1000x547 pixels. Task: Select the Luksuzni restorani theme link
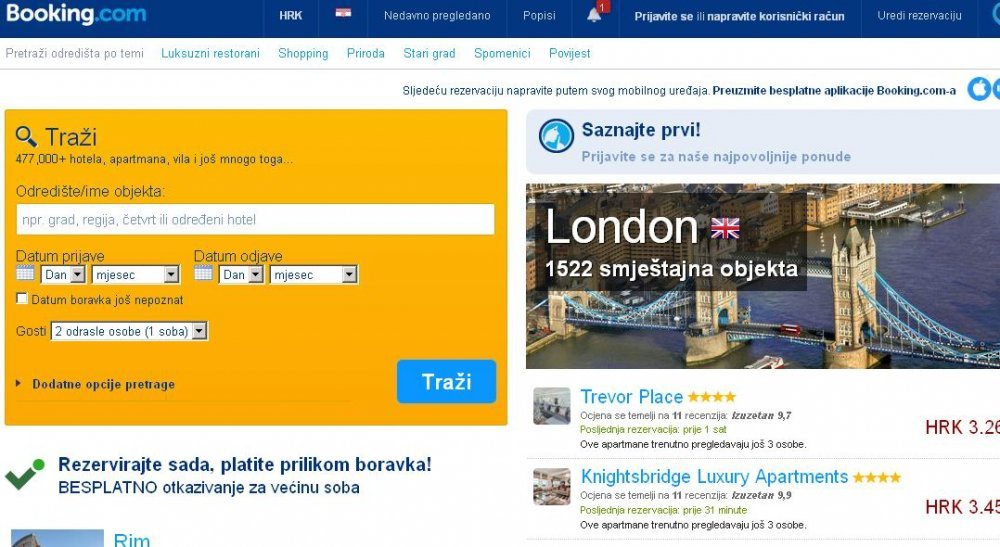210,54
